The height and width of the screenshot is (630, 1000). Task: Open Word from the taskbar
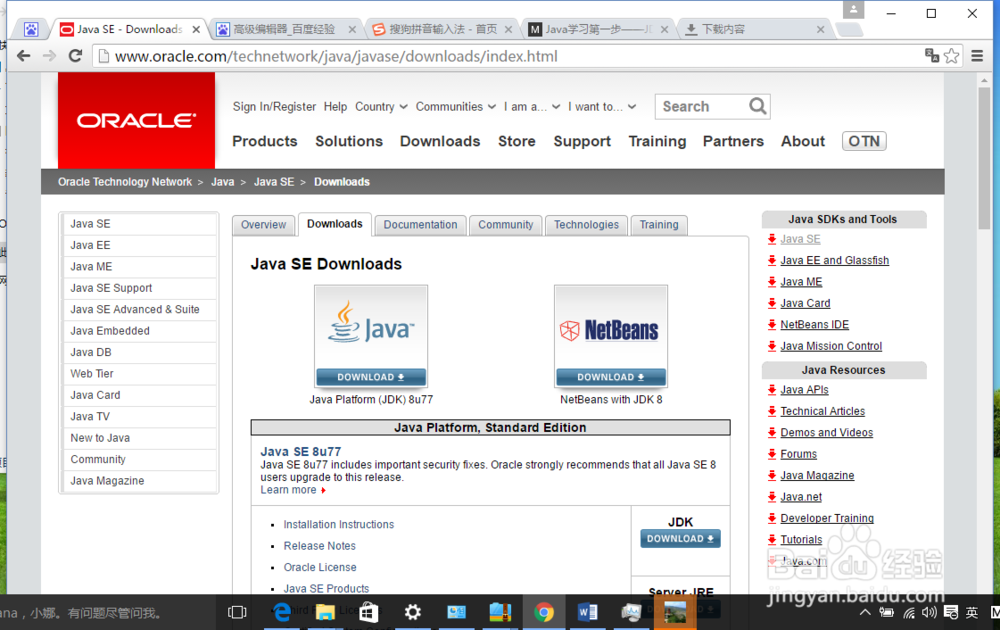pyautogui.click(x=587, y=612)
